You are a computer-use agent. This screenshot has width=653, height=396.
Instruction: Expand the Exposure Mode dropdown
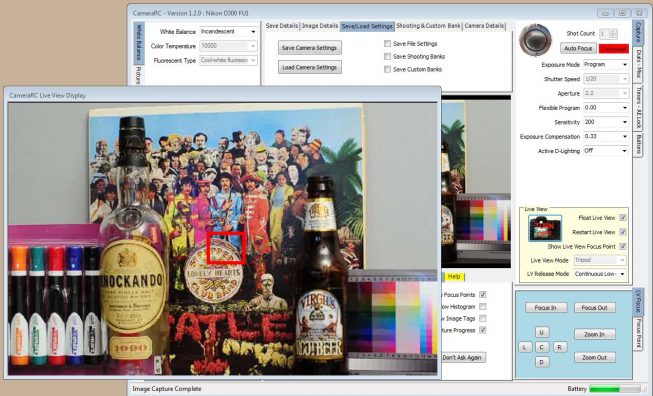click(606, 65)
